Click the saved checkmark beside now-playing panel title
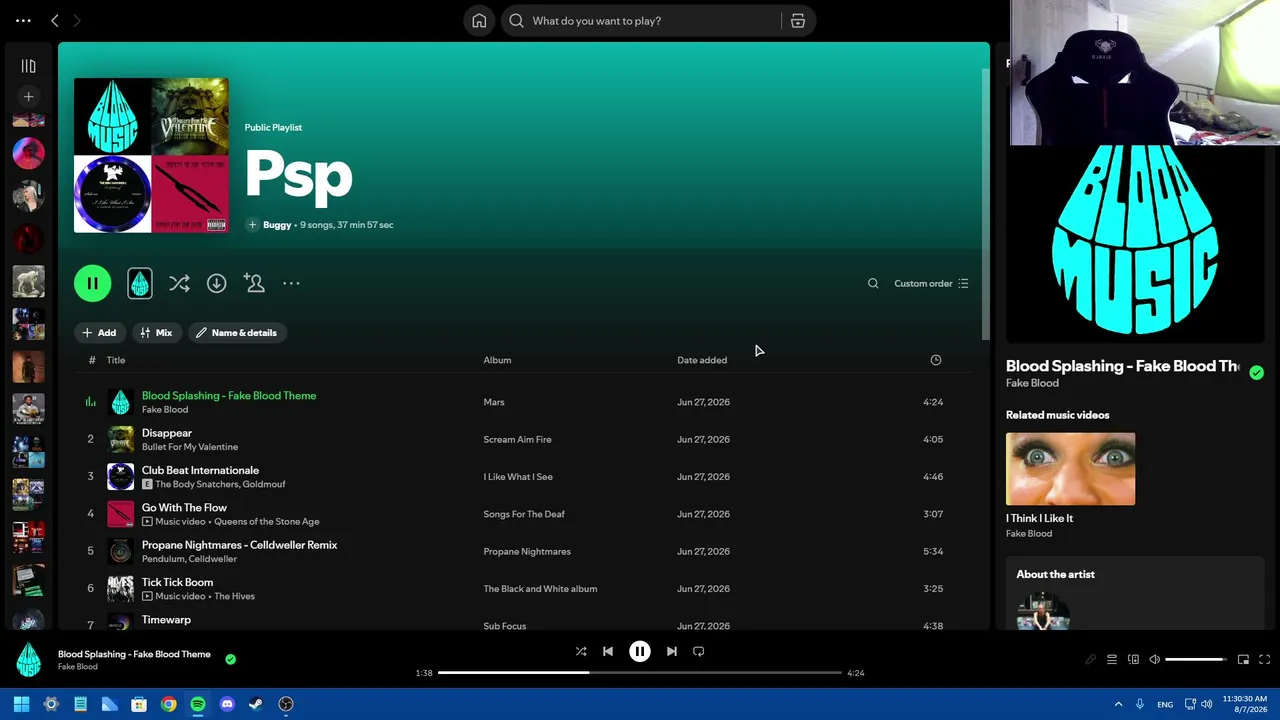Screen dimensions: 1280x720 pos(1256,373)
